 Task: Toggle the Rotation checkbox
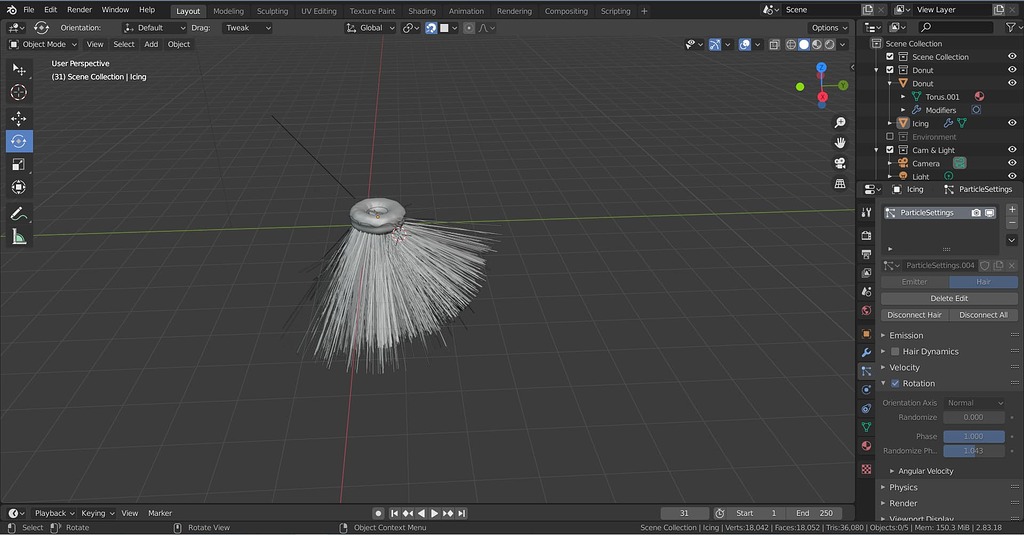point(895,383)
